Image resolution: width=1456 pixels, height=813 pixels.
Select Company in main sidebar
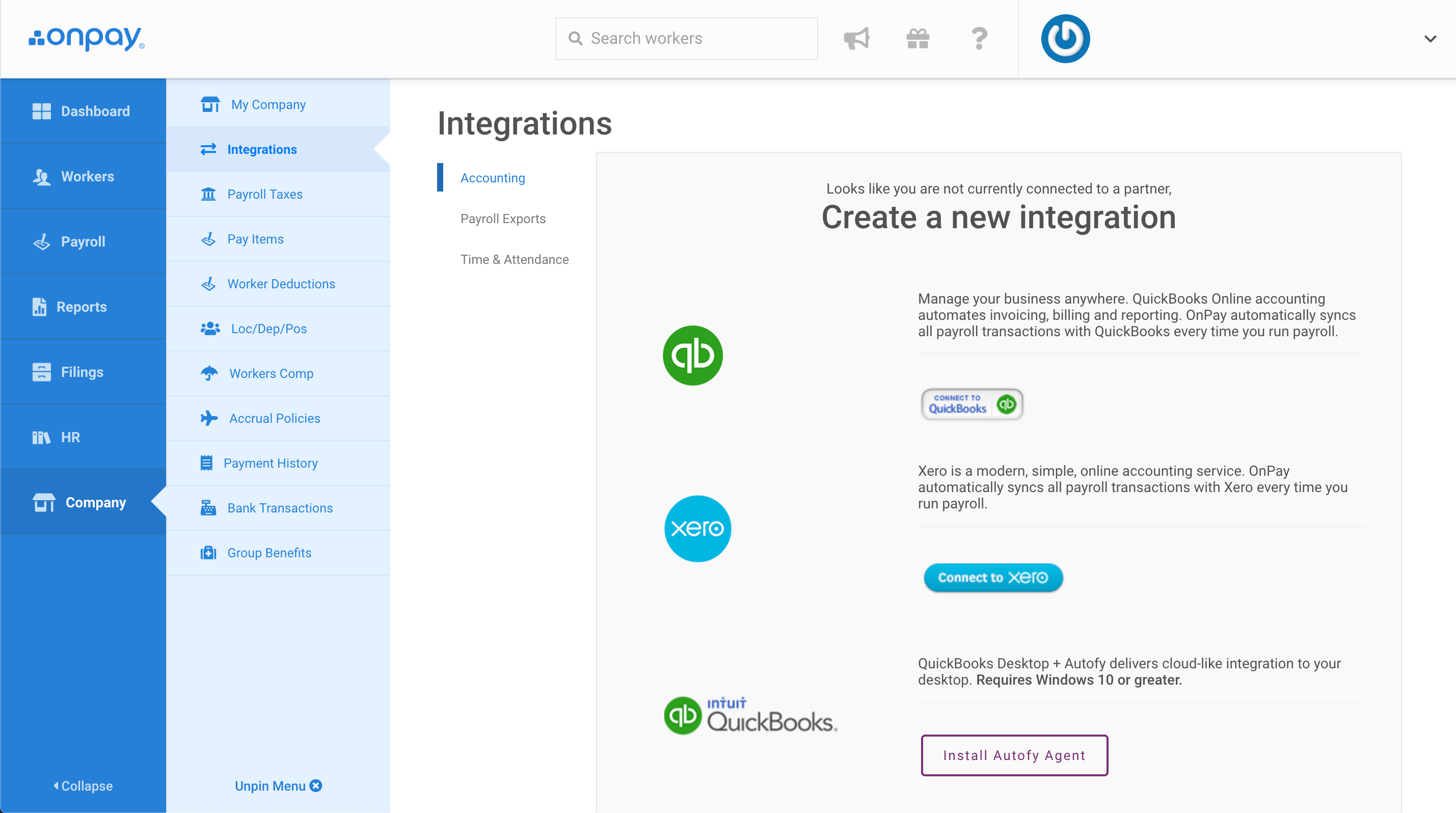tap(83, 502)
